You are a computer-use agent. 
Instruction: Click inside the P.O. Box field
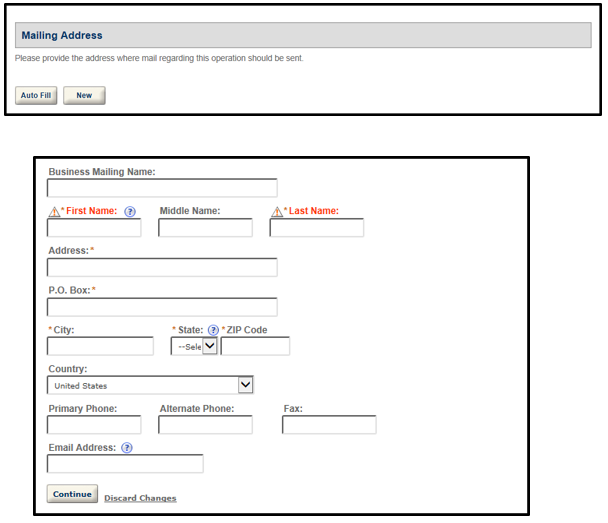click(x=162, y=307)
